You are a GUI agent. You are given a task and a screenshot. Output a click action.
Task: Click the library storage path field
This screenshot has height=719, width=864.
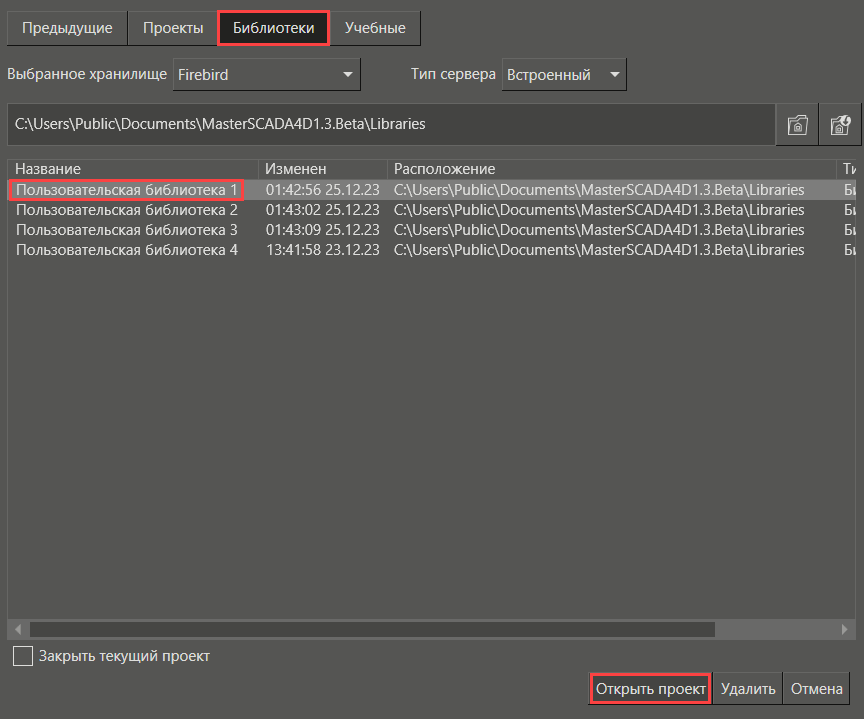point(390,125)
